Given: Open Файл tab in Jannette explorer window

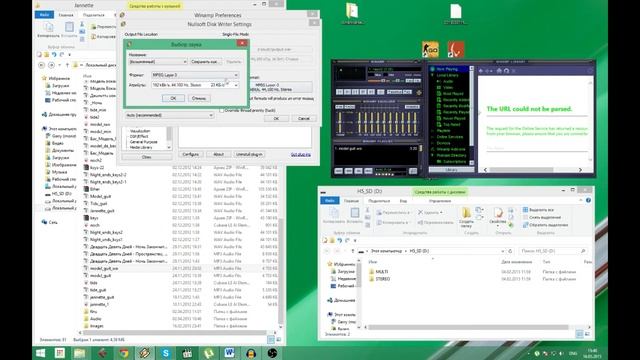Looking at the screenshot, I should coord(44,15).
